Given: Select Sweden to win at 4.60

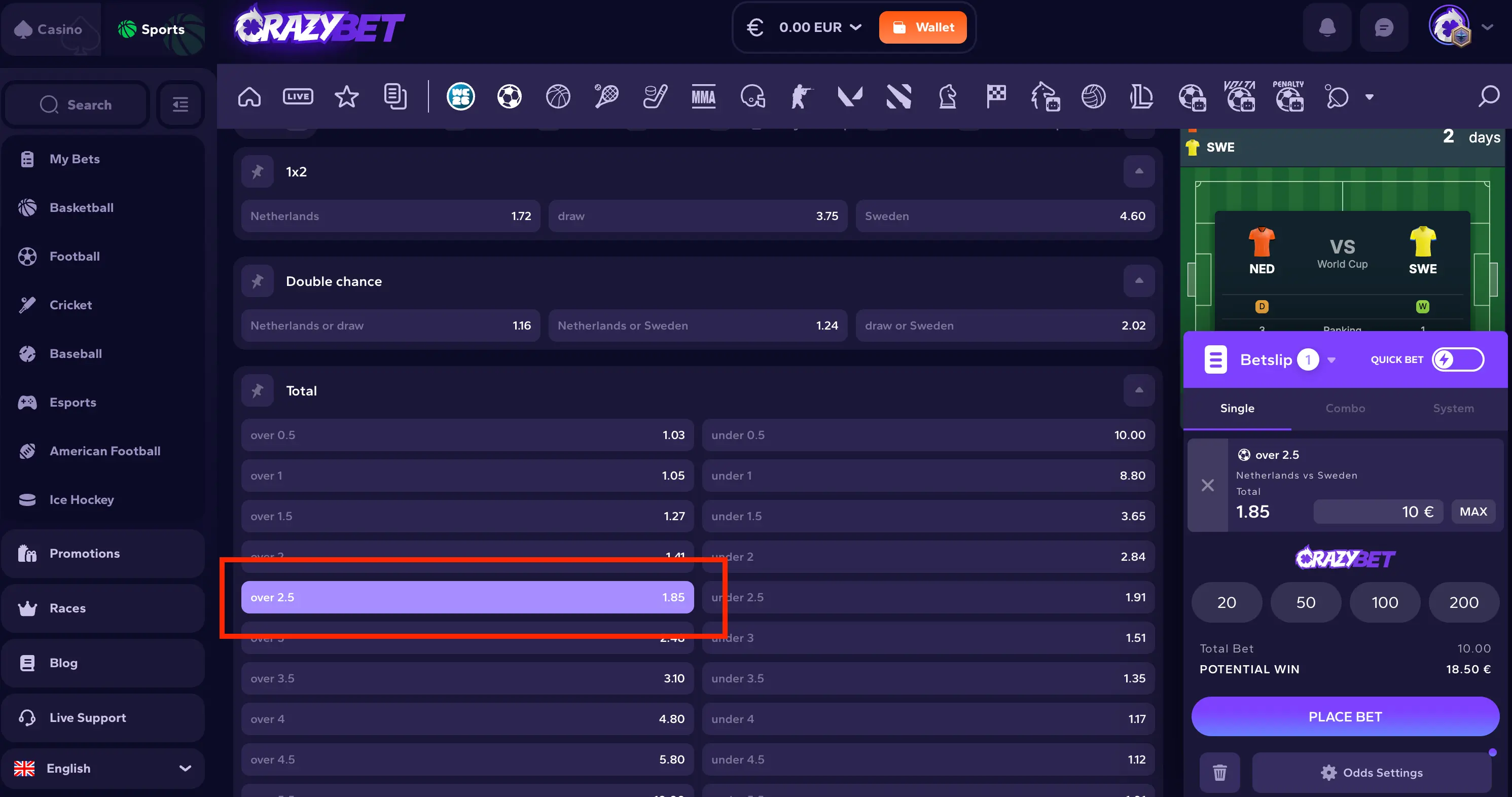Looking at the screenshot, I should (1005, 216).
